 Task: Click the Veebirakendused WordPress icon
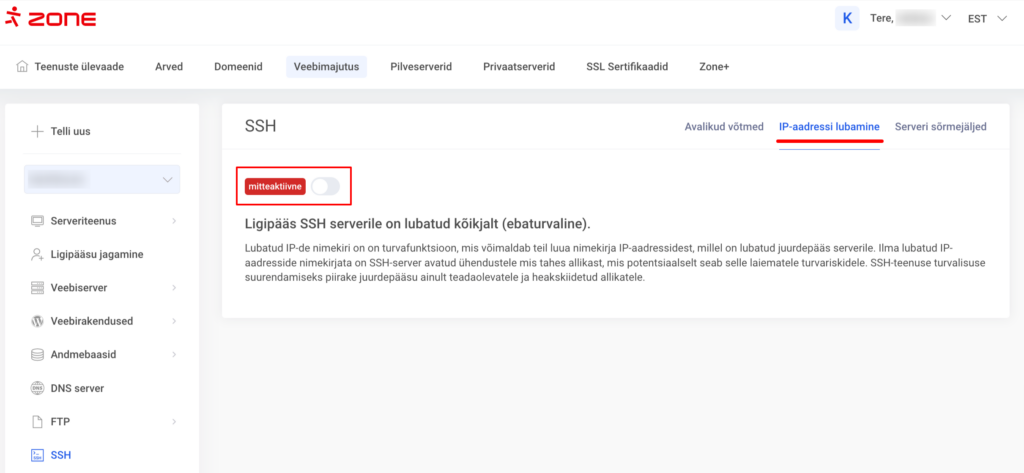[x=38, y=321]
